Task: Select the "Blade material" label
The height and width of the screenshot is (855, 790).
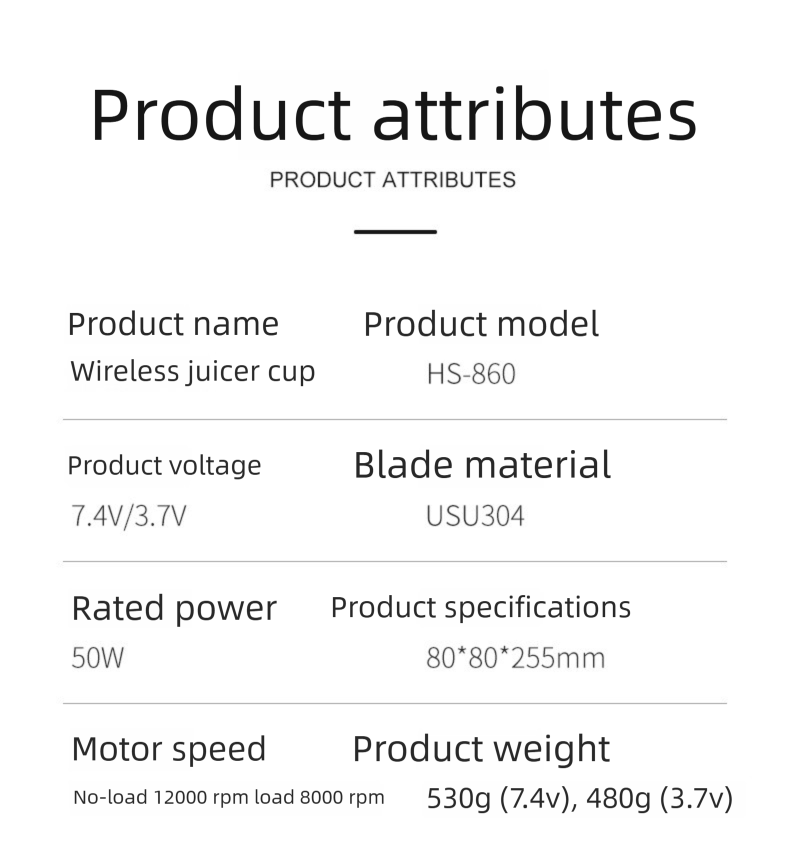Action: [482, 465]
